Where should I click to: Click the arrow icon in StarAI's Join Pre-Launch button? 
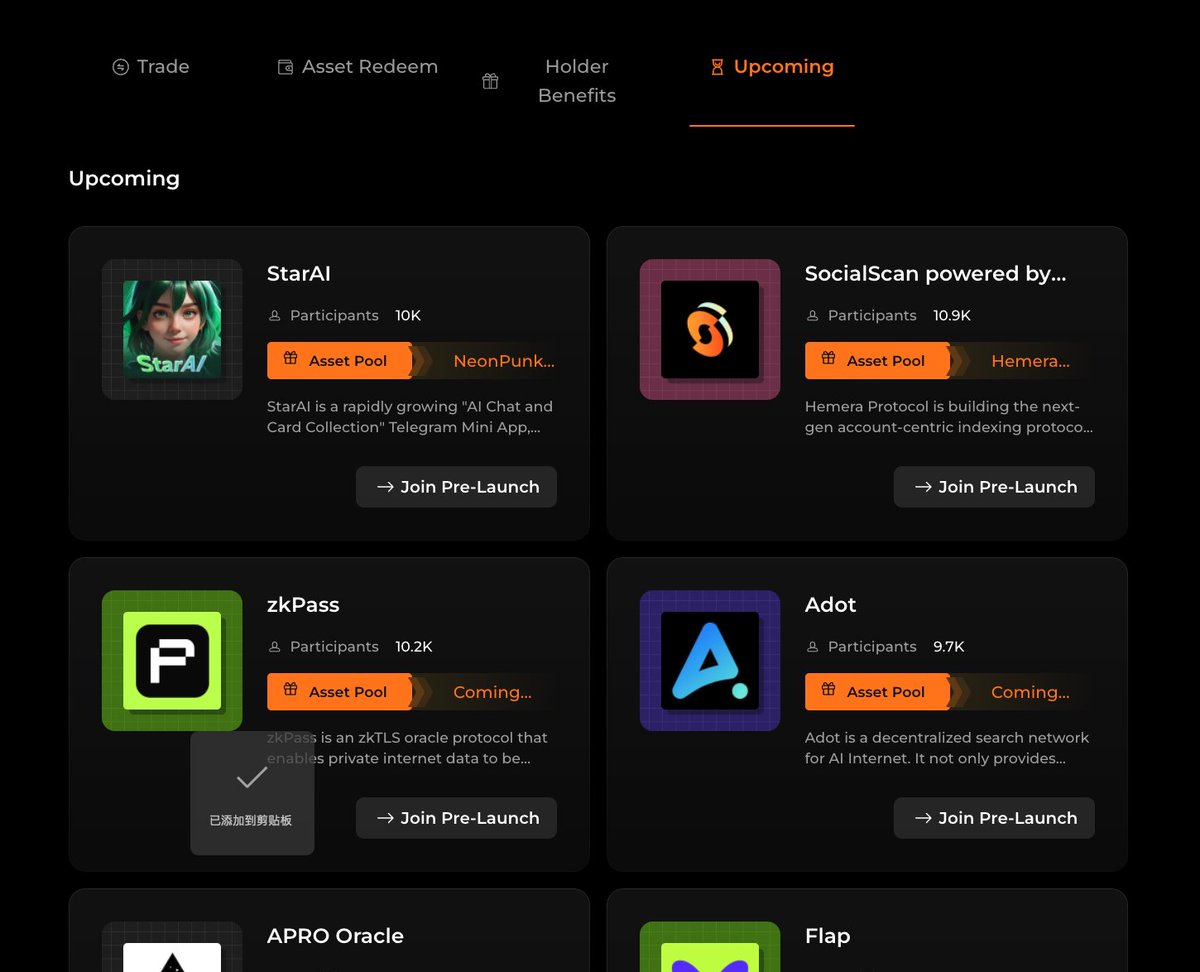point(385,487)
